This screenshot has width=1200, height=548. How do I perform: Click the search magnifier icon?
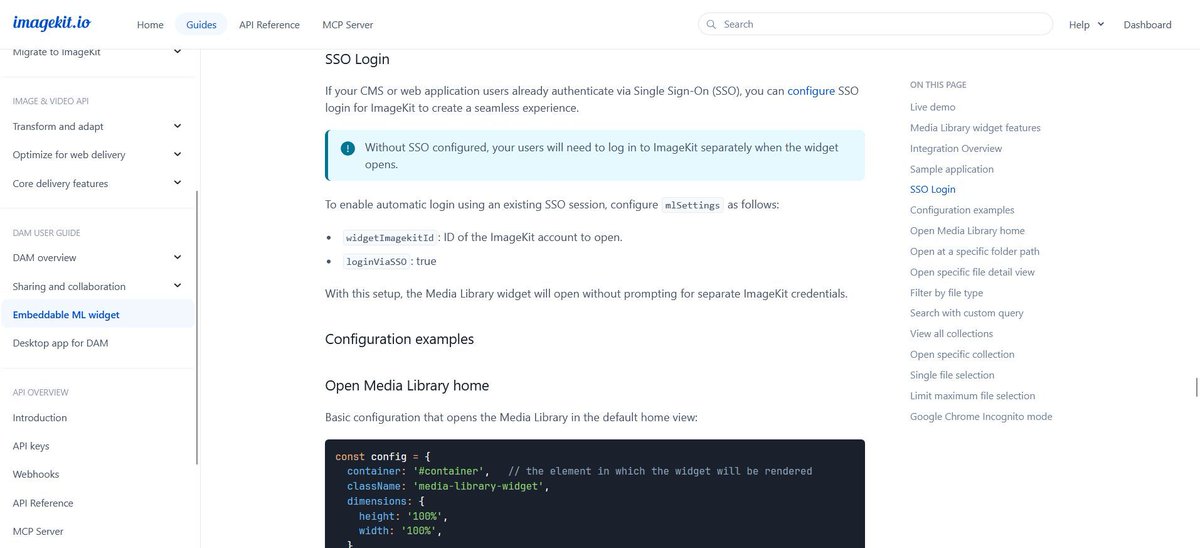(x=711, y=24)
